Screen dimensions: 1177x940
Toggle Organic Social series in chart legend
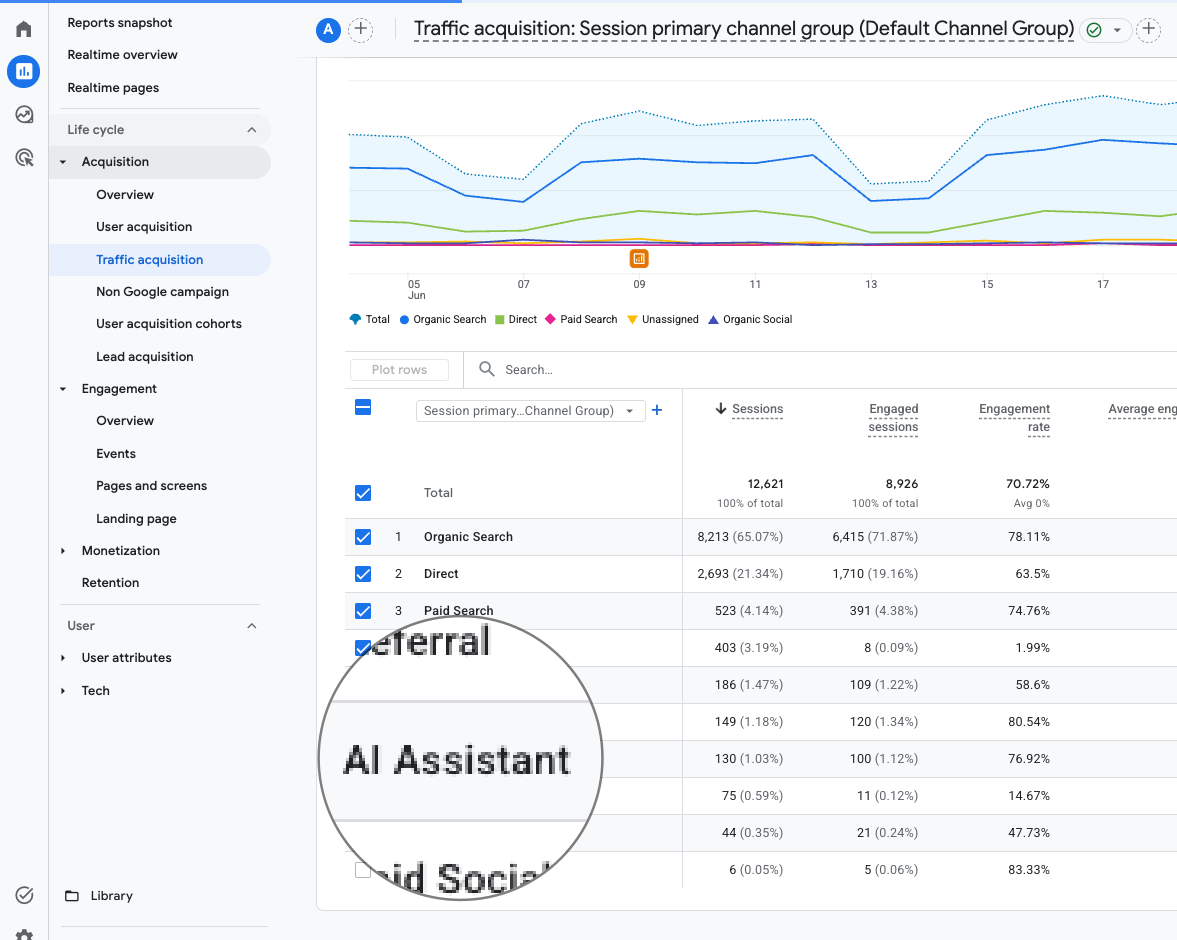(x=751, y=319)
